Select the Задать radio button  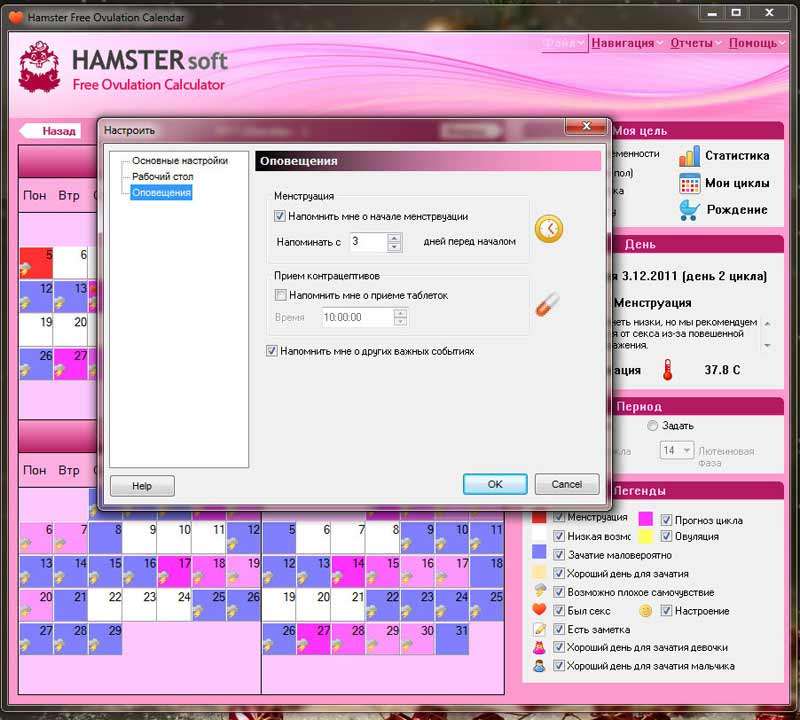pos(653,426)
